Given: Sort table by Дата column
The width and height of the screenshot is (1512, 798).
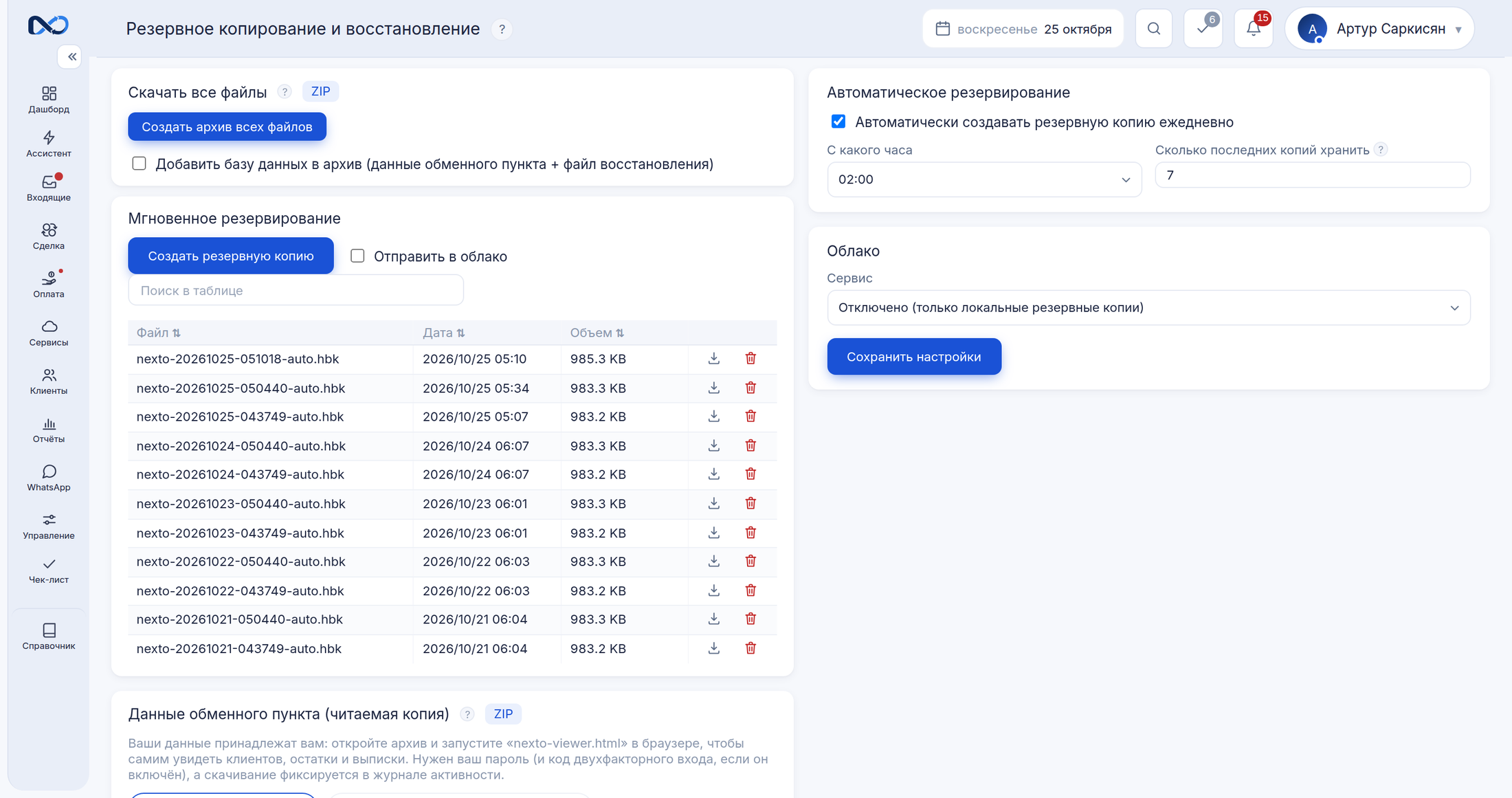Looking at the screenshot, I should tap(444, 333).
